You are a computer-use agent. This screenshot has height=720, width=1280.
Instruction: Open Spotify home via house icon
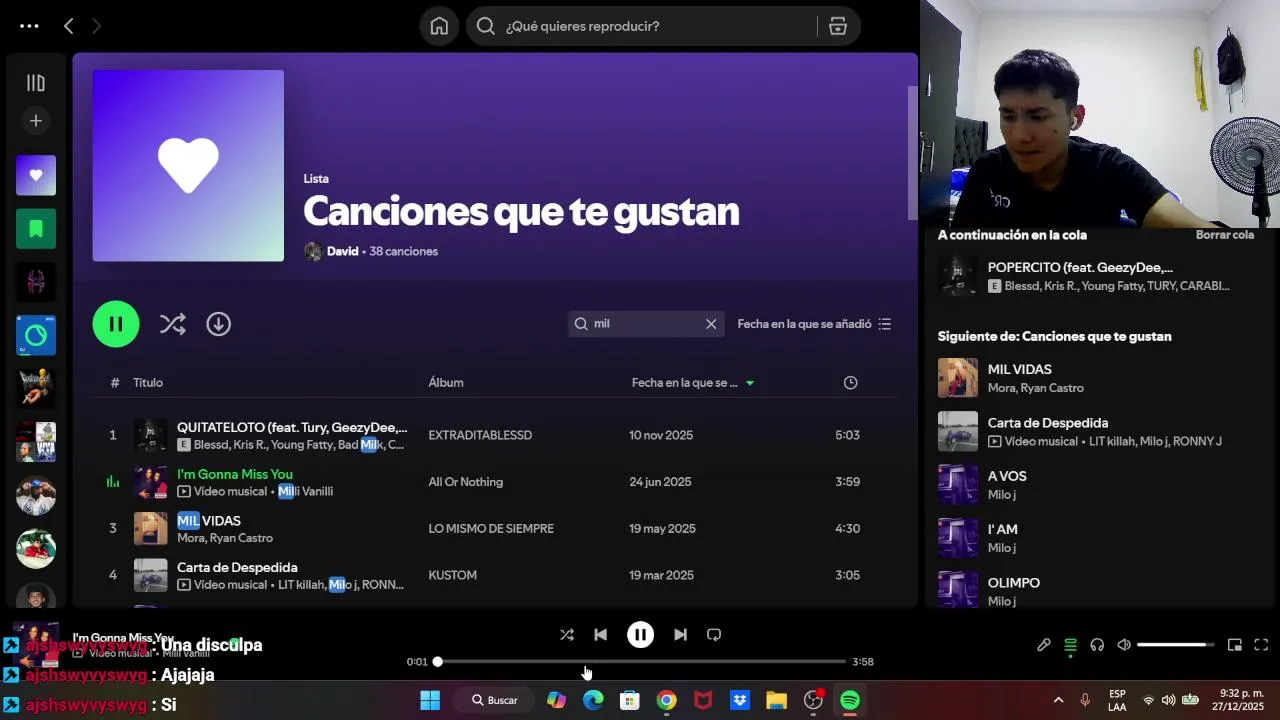pos(439,26)
